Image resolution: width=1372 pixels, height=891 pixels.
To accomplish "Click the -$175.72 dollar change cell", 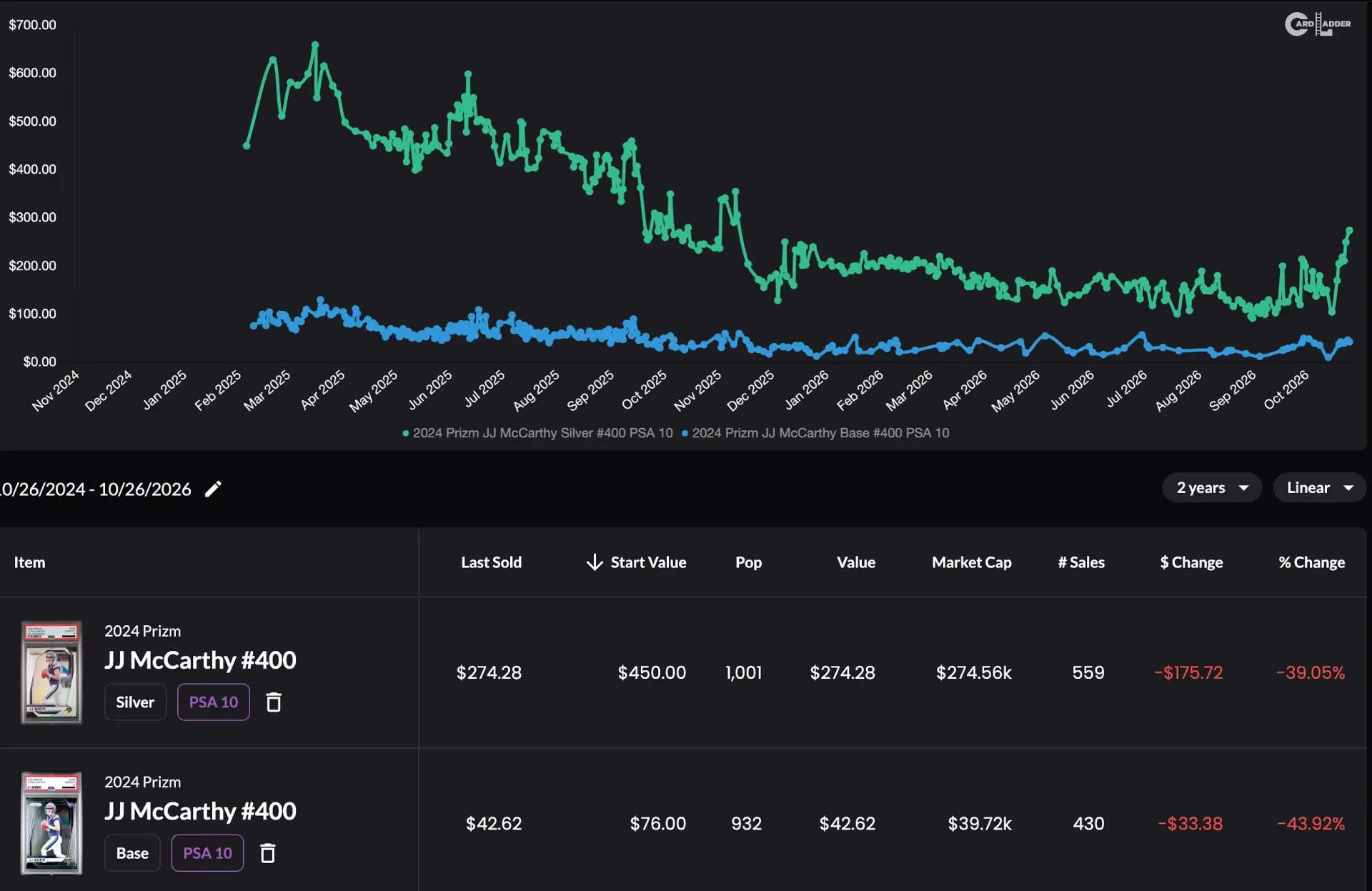I will [1188, 672].
